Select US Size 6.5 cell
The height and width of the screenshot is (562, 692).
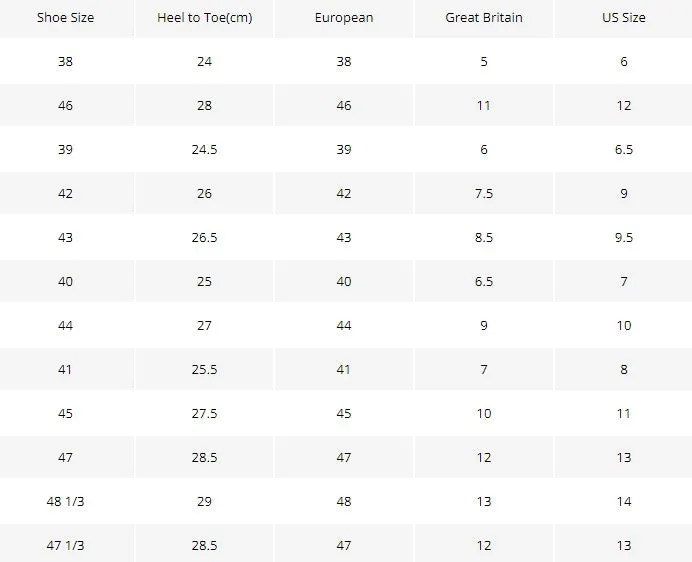pos(624,149)
